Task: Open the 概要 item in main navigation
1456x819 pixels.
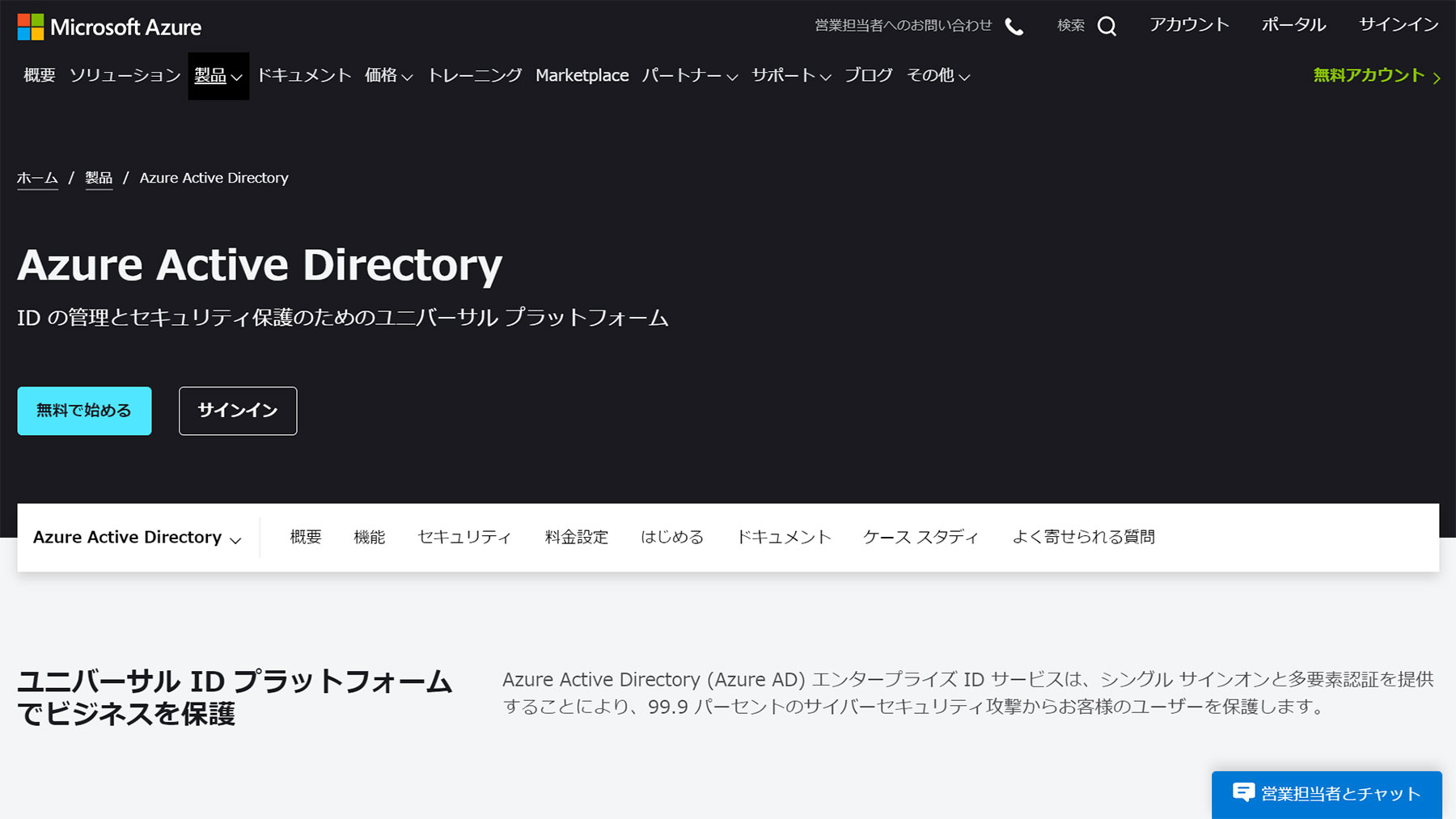Action: (x=40, y=75)
